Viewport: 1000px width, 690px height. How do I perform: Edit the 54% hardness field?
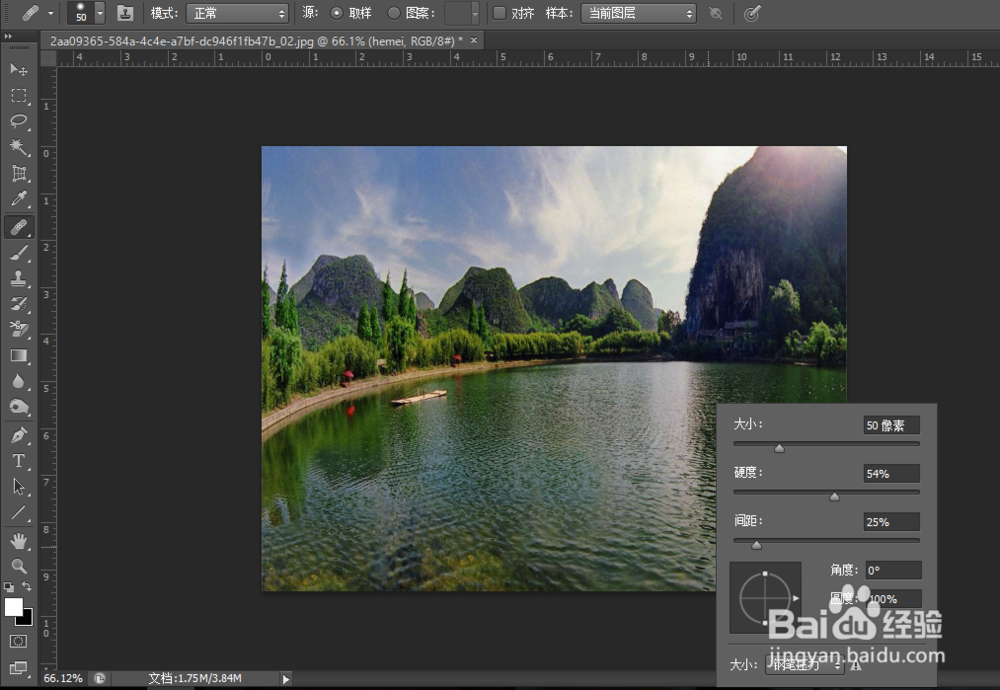(x=892, y=474)
